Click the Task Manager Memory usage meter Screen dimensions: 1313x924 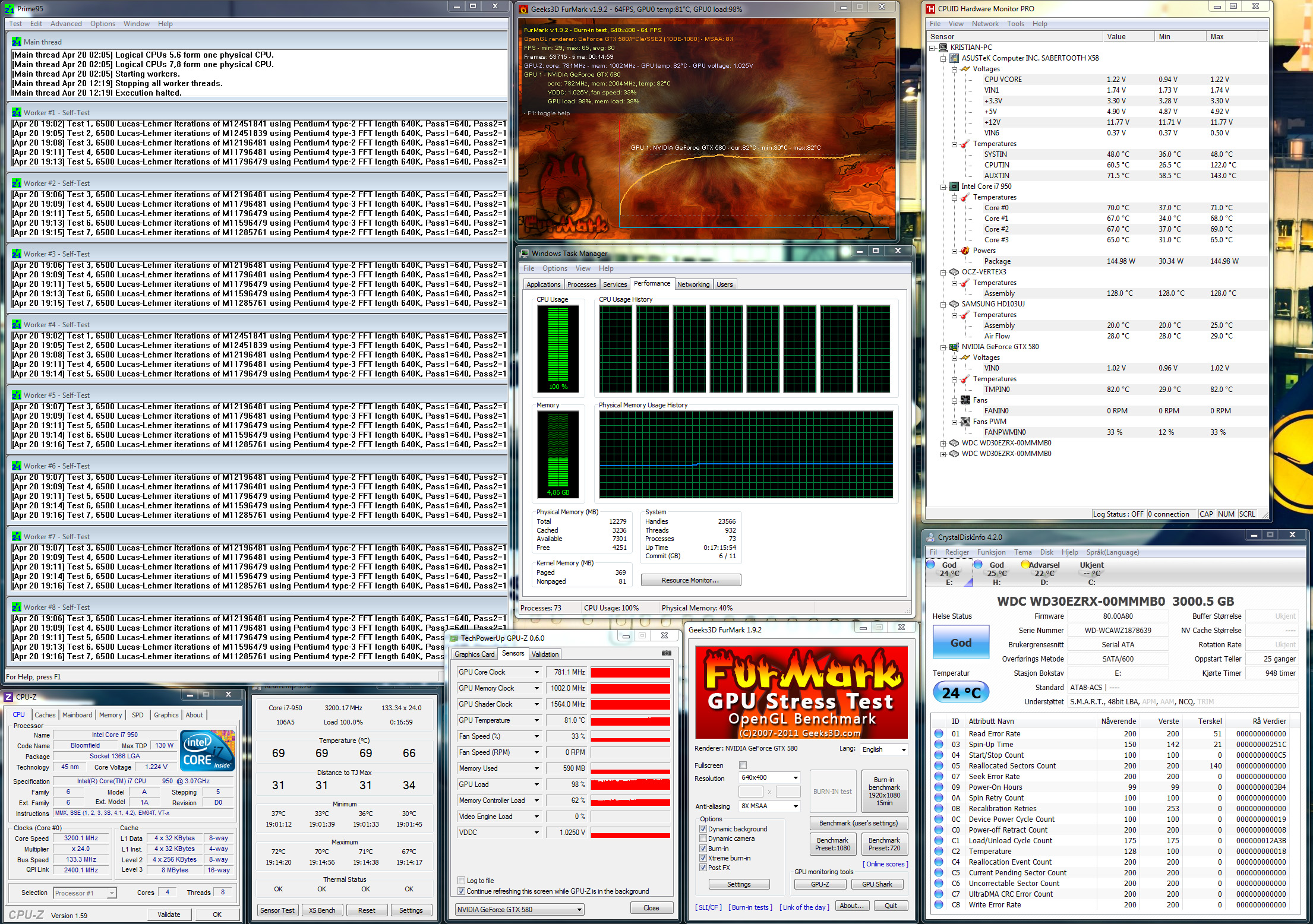click(x=558, y=455)
